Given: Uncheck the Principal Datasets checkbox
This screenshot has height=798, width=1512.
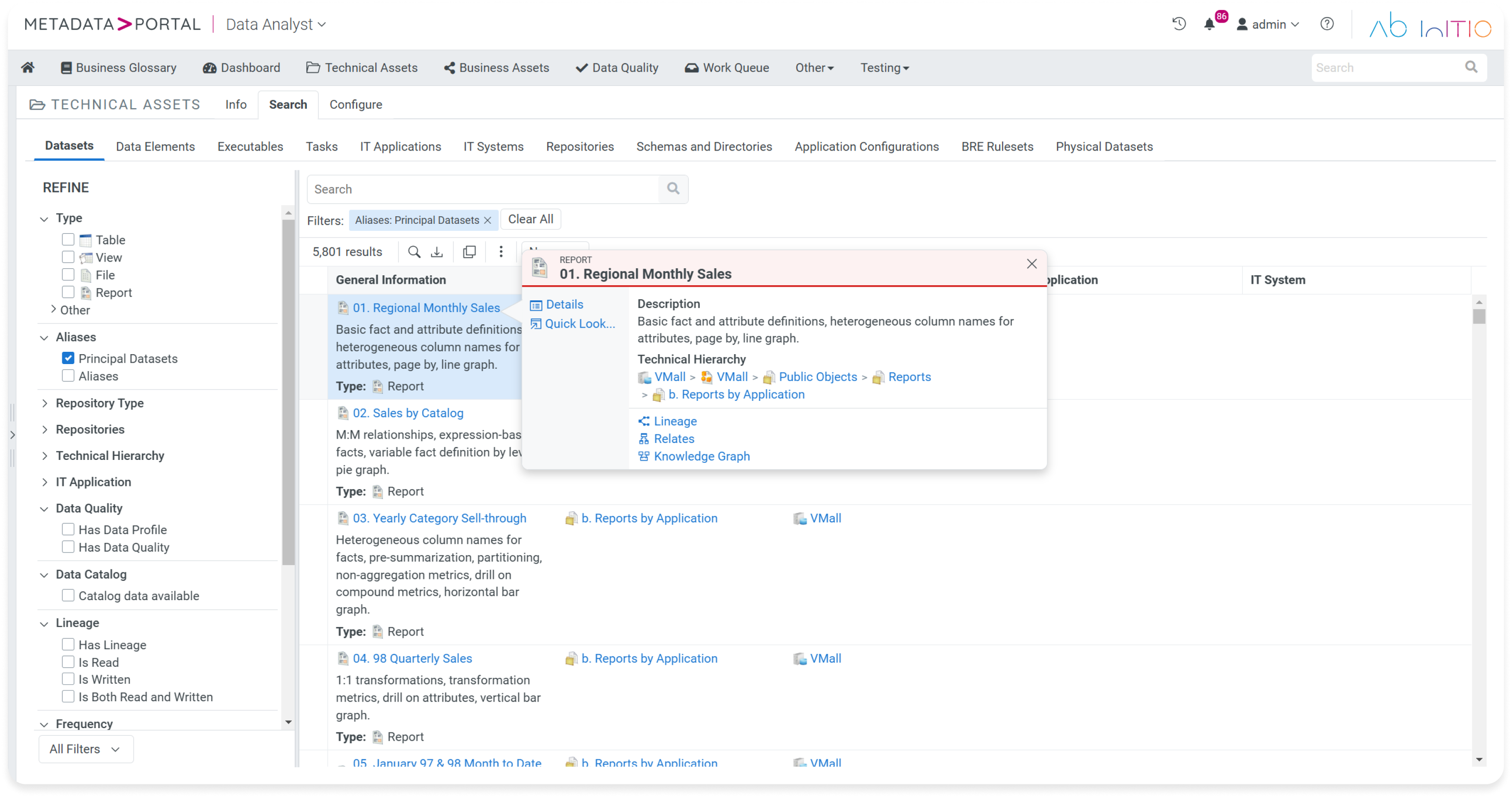Looking at the screenshot, I should click(68, 358).
